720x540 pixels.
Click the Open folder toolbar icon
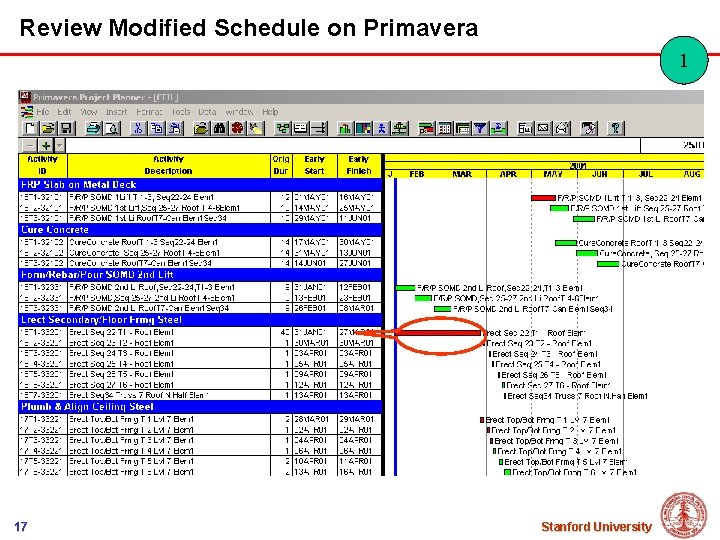coord(48,128)
